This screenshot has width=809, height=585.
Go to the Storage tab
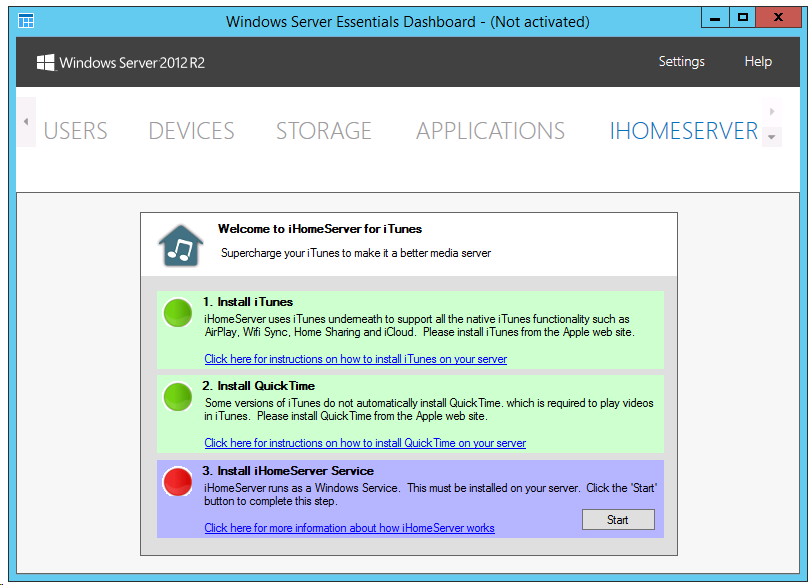point(323,131)
